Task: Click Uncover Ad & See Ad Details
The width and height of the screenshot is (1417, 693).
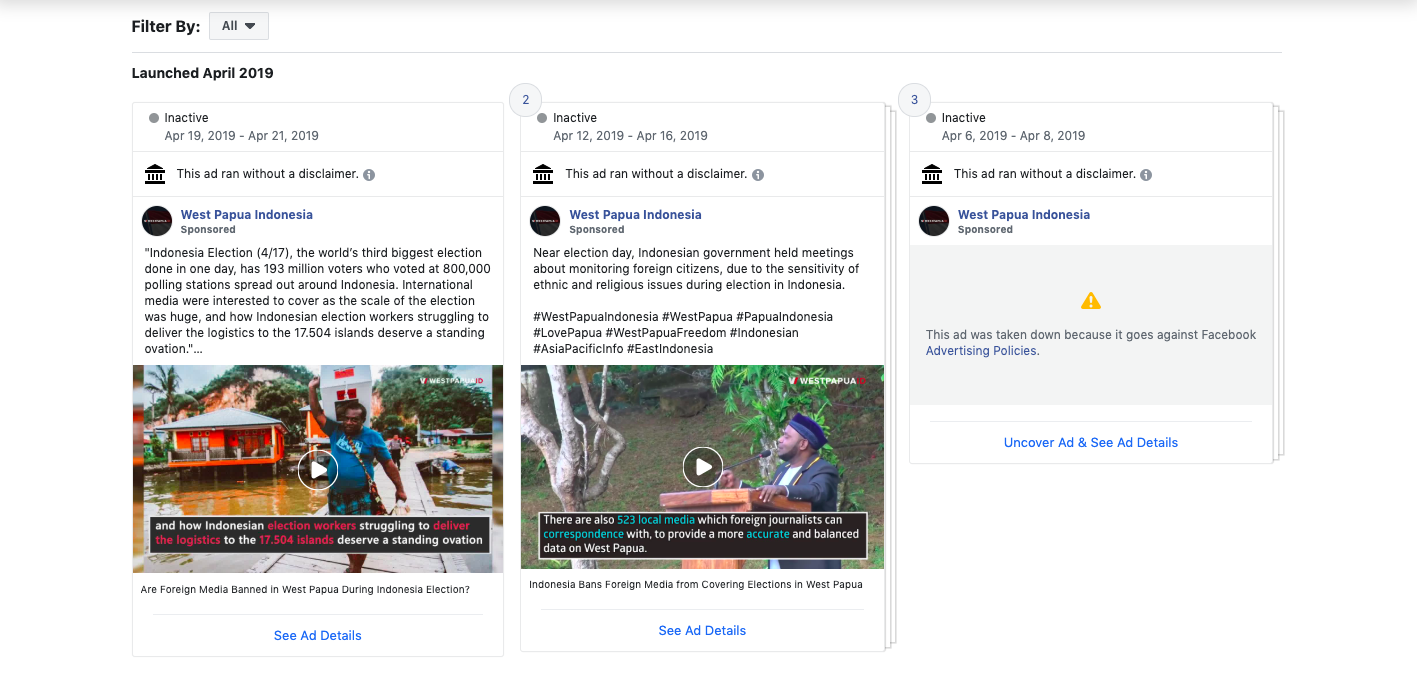Action: (x=1091, y=443)
